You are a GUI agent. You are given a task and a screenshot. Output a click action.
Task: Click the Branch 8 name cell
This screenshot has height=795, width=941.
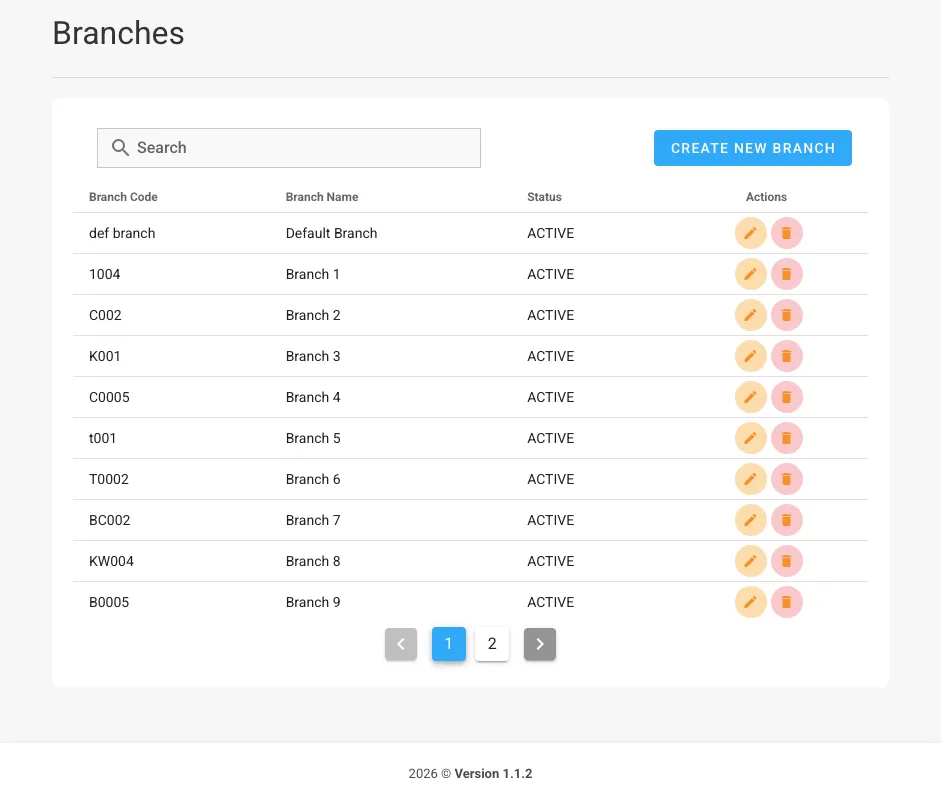click(x=313, y=561)
